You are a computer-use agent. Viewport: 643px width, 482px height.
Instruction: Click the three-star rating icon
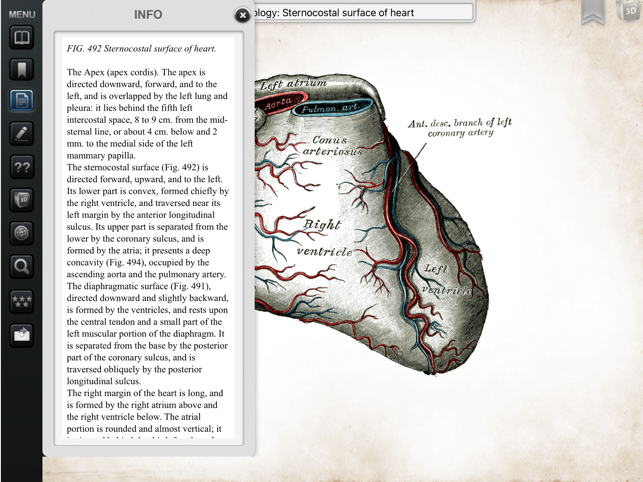(21, 300)
